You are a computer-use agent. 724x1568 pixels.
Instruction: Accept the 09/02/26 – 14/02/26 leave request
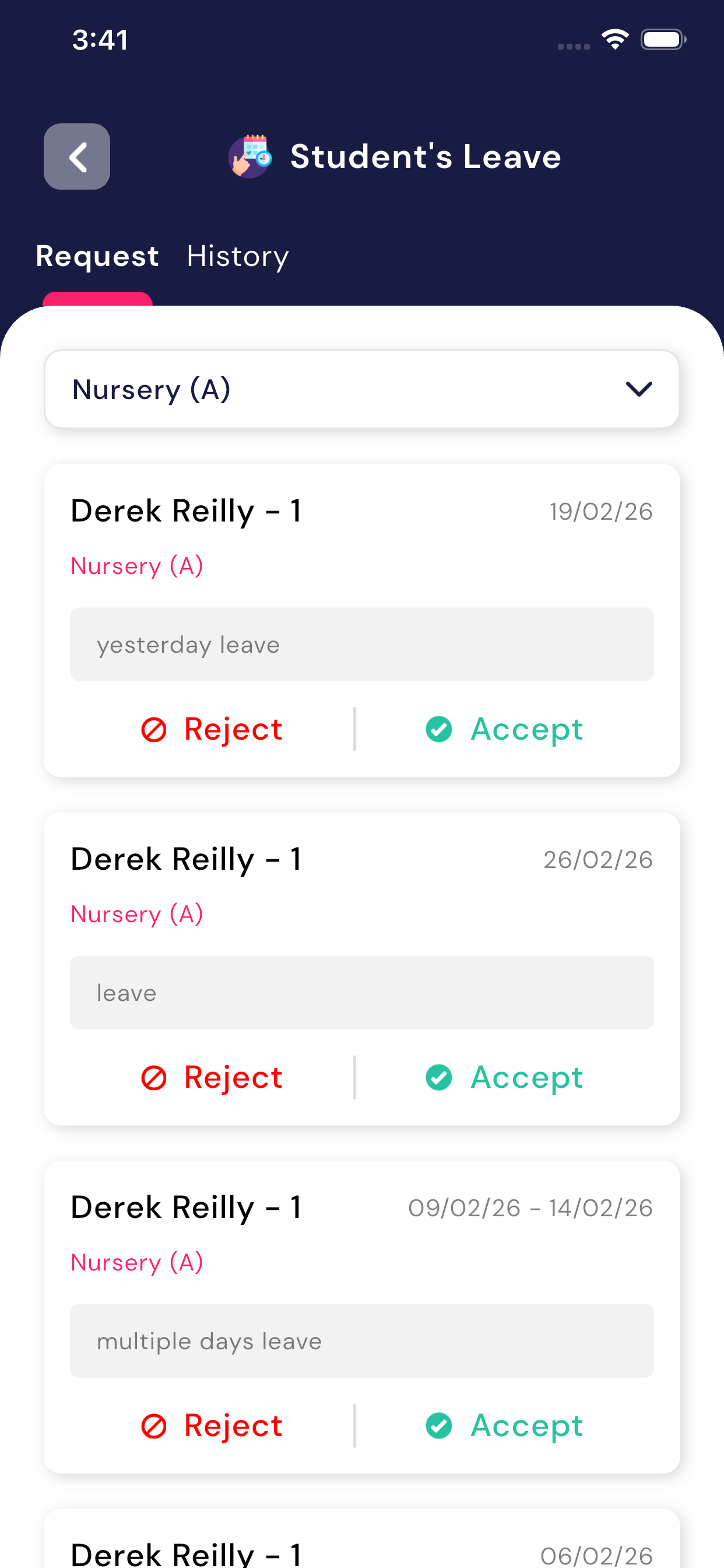(x=505, y=1426)
